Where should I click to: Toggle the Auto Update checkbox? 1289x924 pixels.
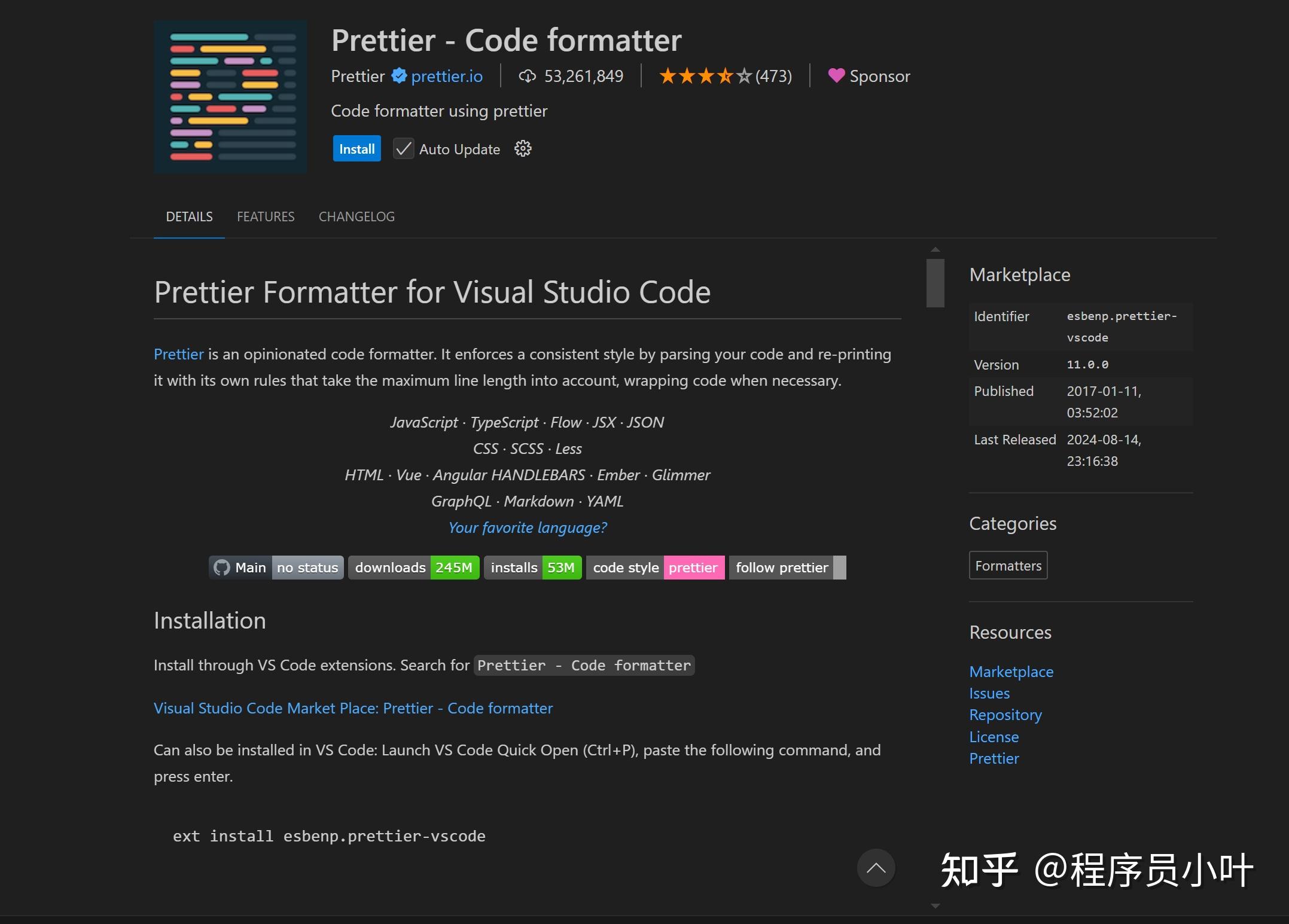pos(404,149)
